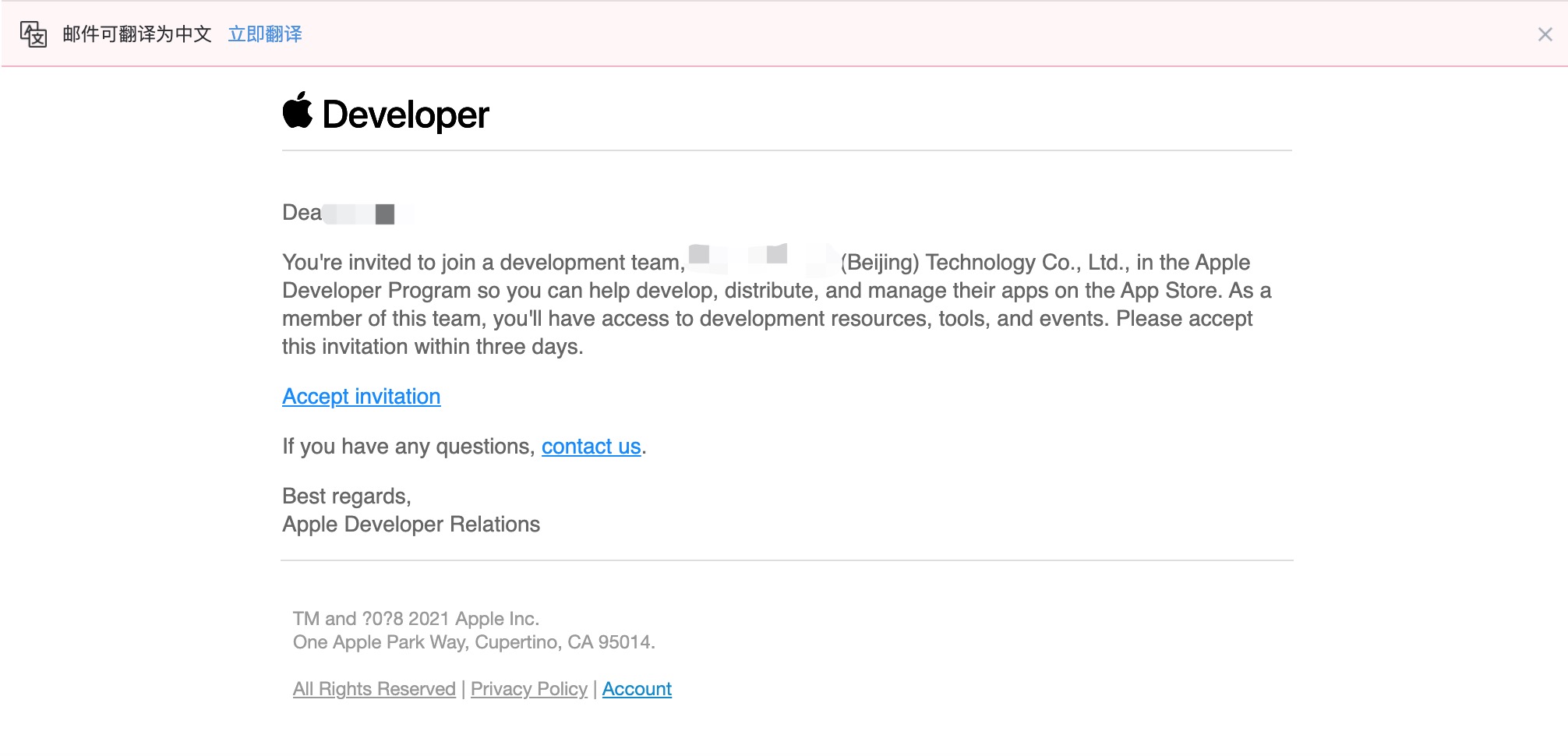Open the Privacy Policy footer link

(x=529, y=689)
